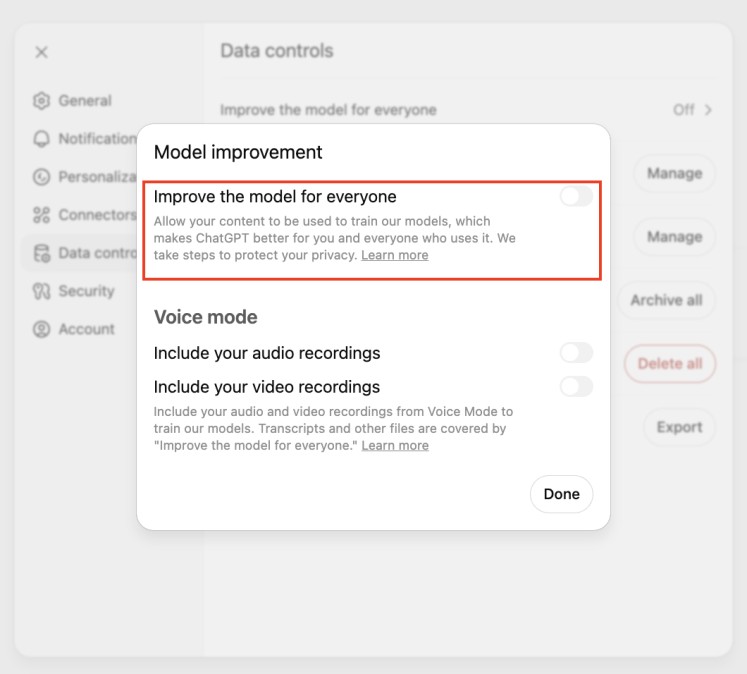Switch to the General settings tab
Screen dimensions: 747x674
(84, 101)
